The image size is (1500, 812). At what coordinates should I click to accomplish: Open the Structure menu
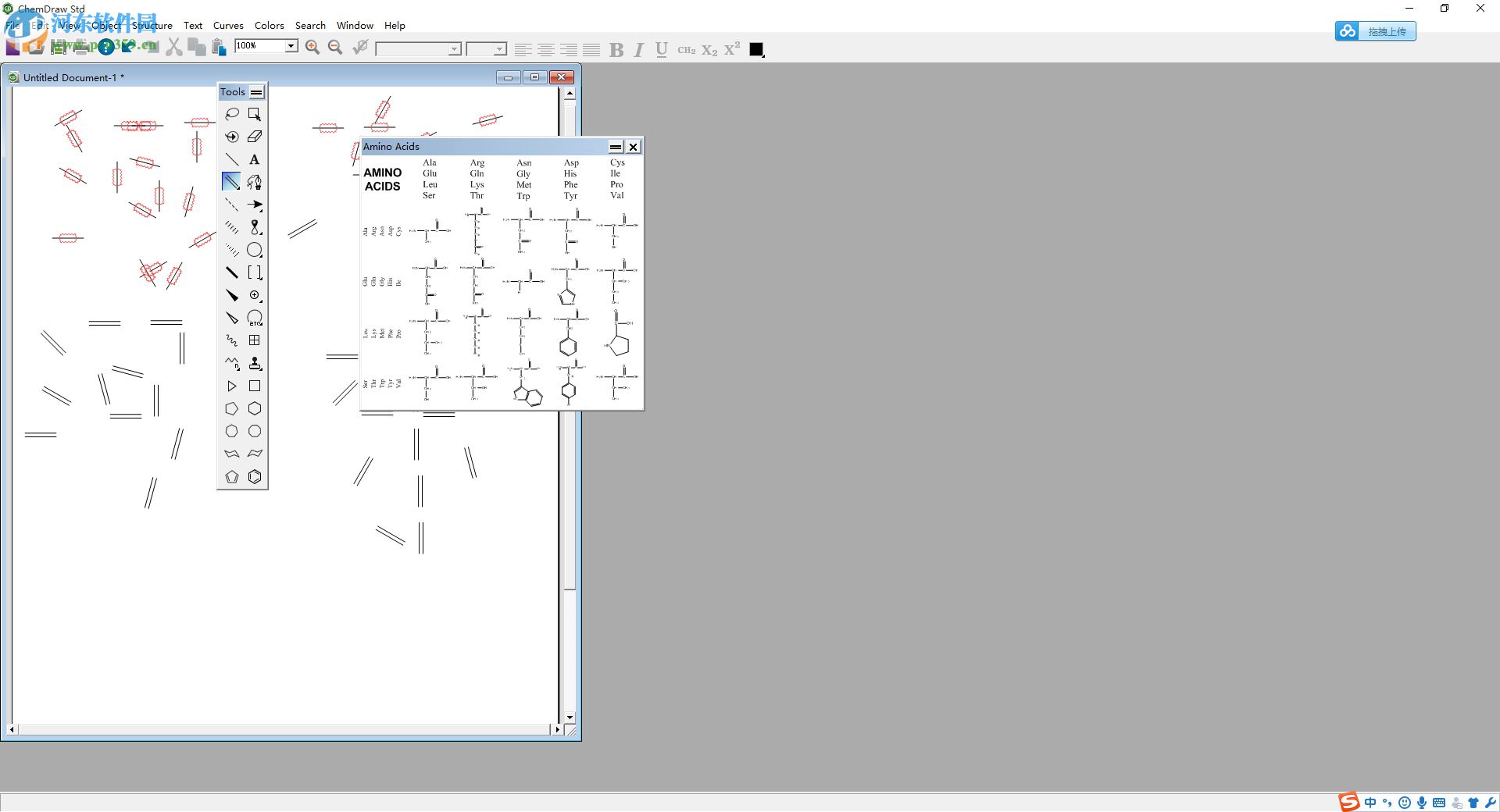click(153, 26)
